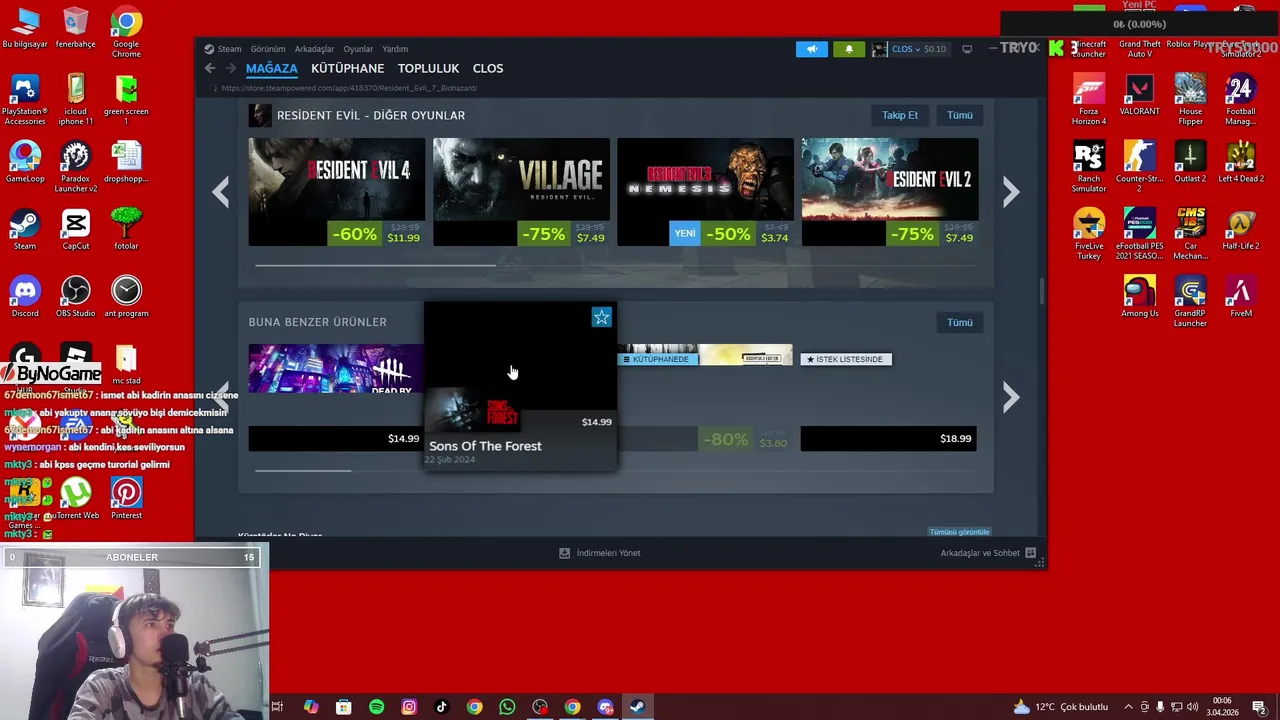Open Spotify from the taskbar
Viewport: 1280px width, 720px height.
[x=376, y=707]
